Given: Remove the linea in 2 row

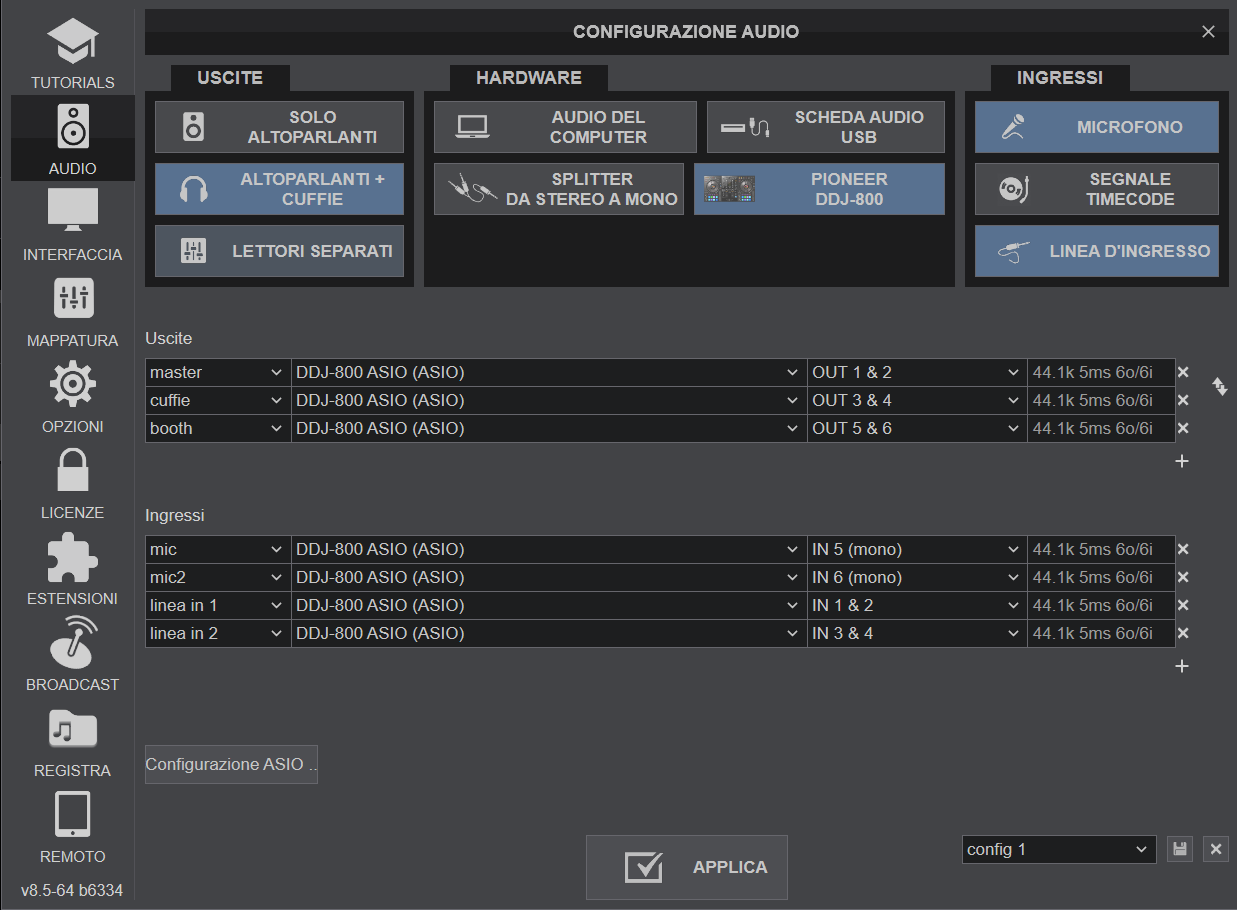Looking at the screenshot, I should click(x=1183, y=633).
